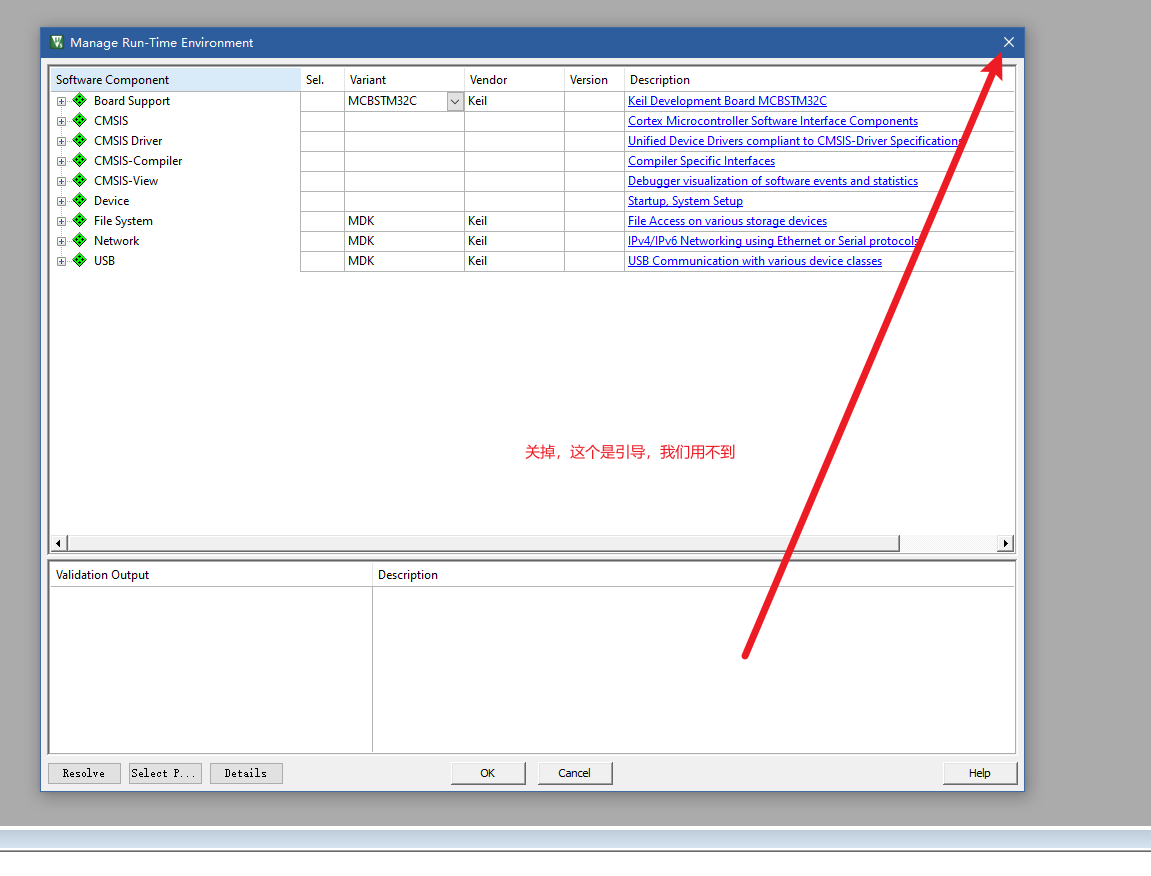
Task: Click the Version column header
Action: 595,80
